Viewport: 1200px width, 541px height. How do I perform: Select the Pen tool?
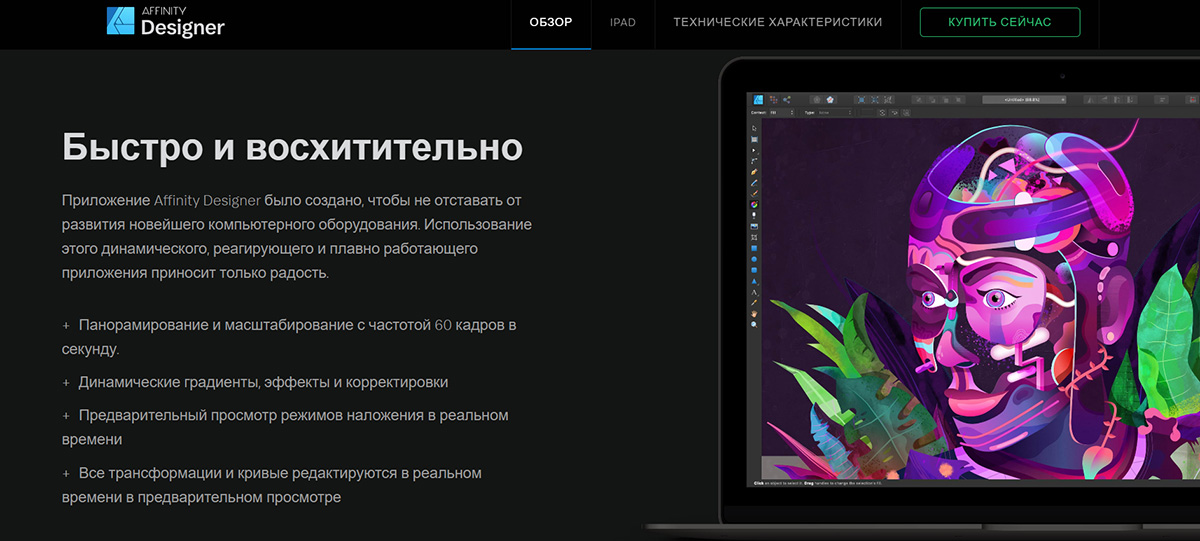tap(754, 172)
